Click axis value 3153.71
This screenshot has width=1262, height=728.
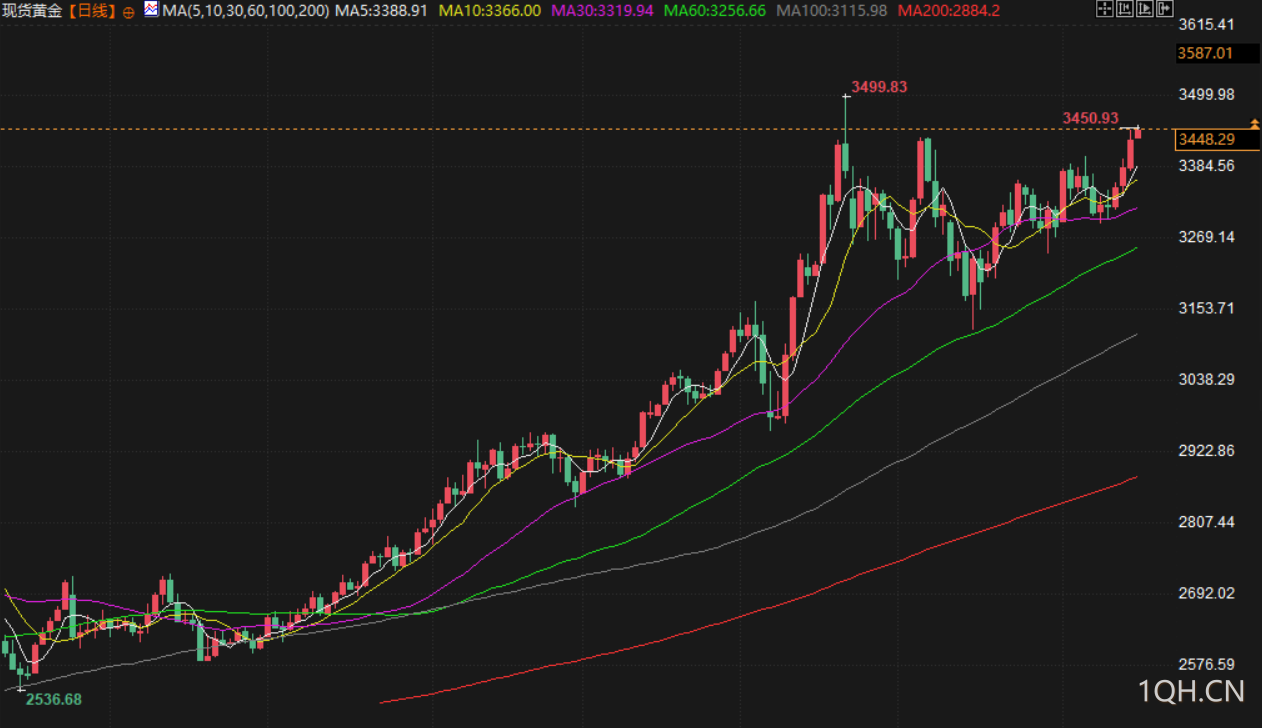1206,308
